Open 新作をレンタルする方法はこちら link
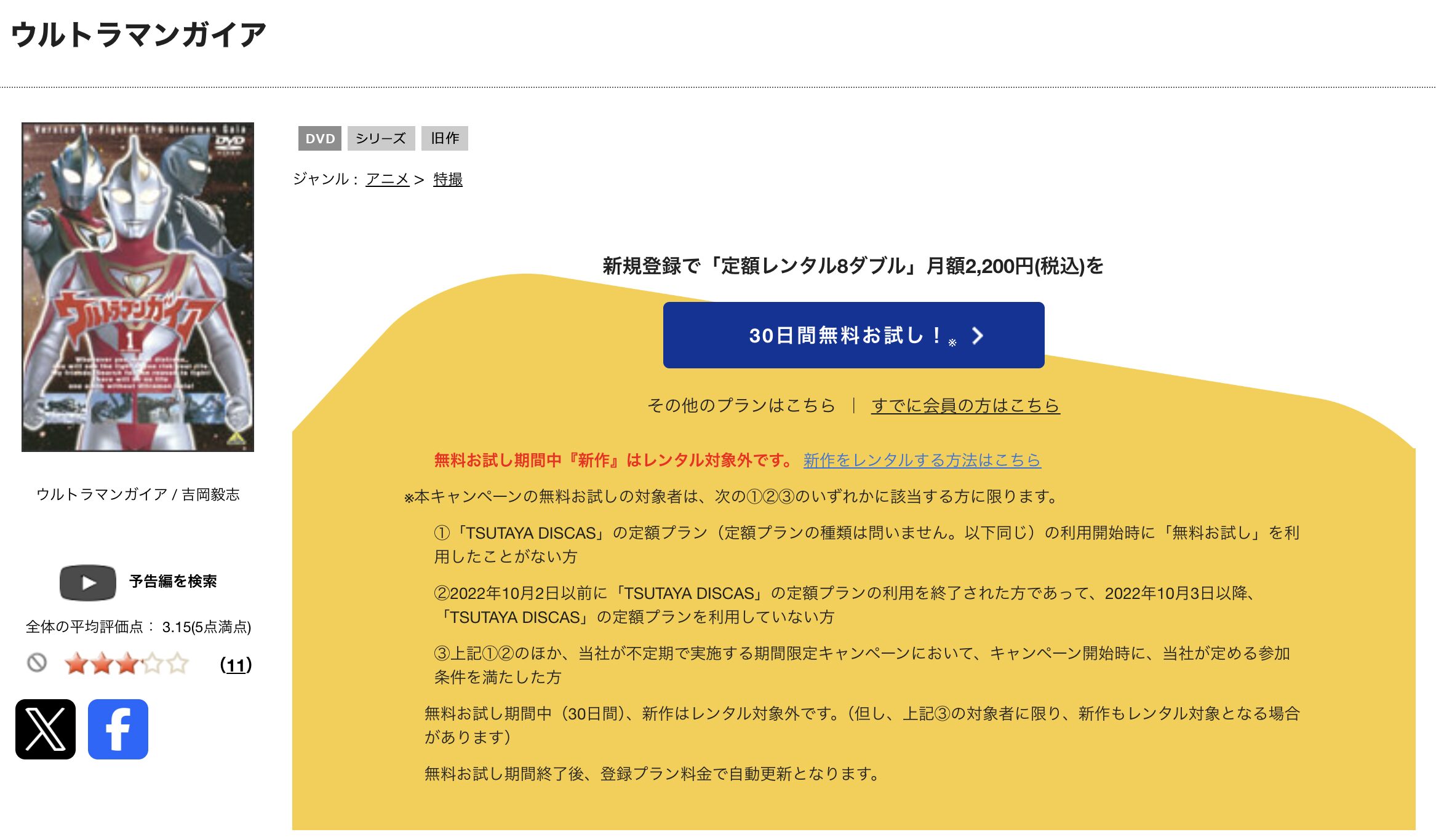1436x840 pixels. [x=922, y=460]
